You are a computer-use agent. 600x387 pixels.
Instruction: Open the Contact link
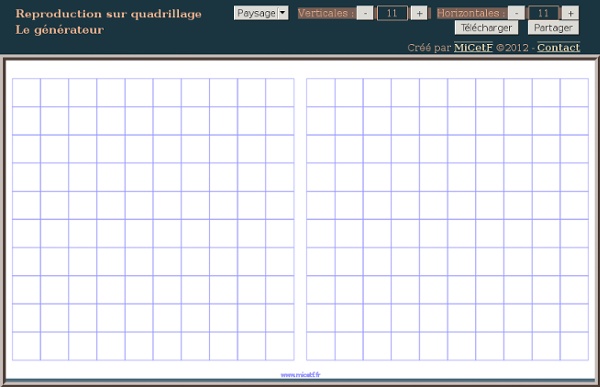558,47
